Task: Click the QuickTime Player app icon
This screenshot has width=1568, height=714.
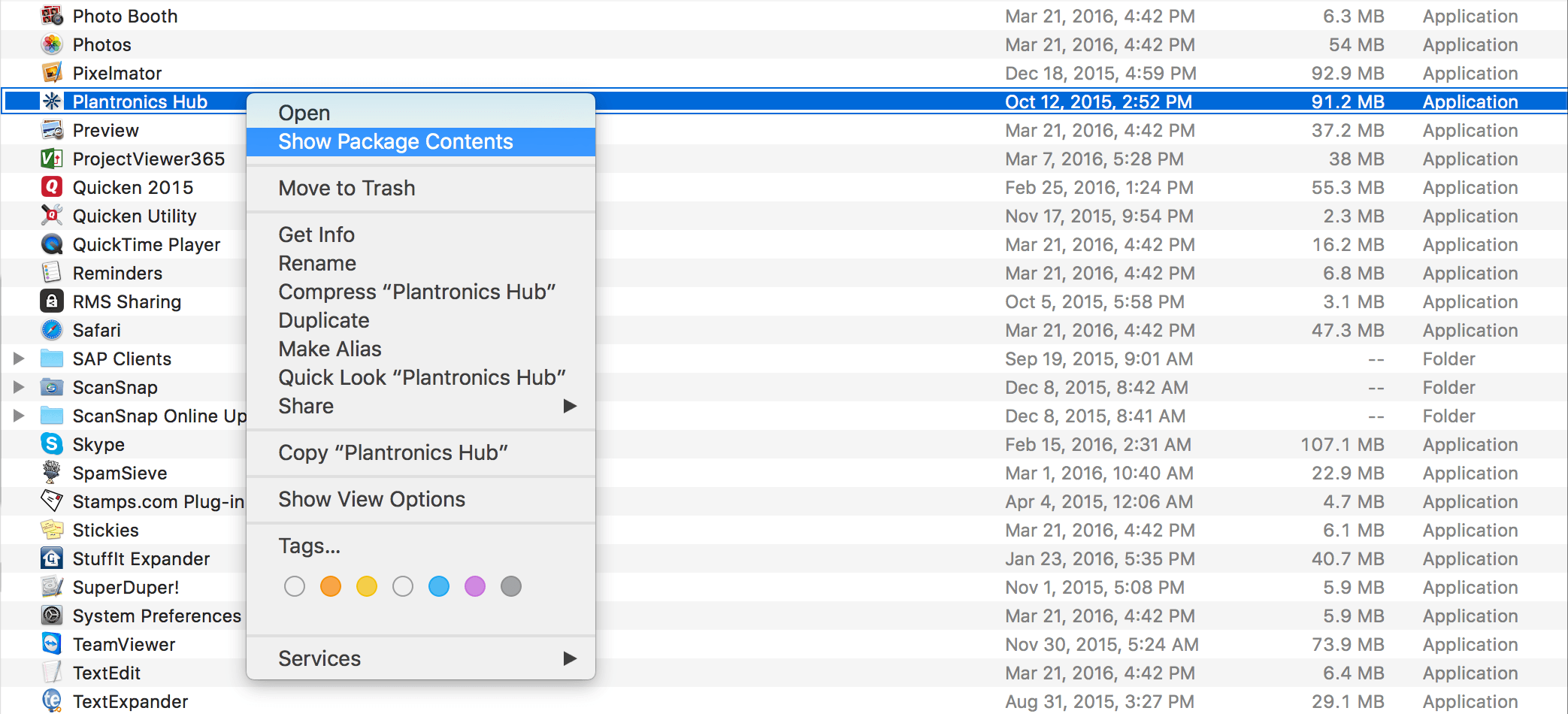Action: click(52, 244)
